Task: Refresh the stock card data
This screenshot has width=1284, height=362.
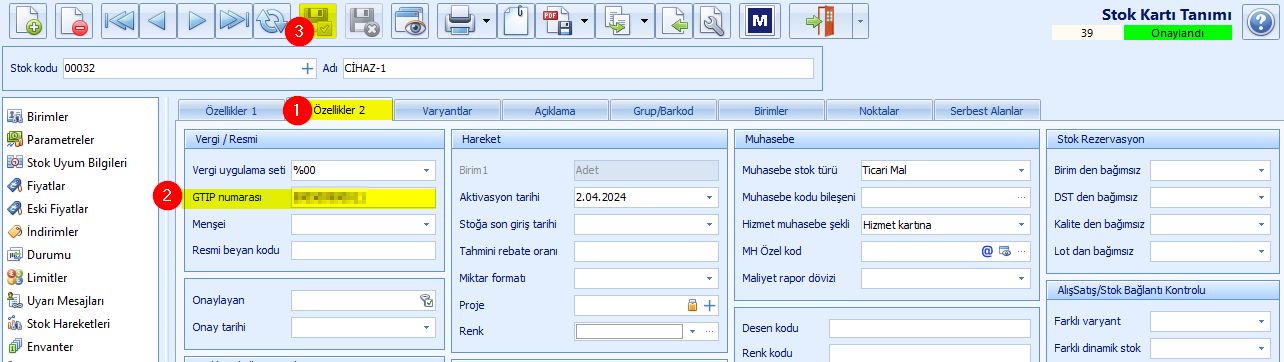Action: [x=271, y=21]
